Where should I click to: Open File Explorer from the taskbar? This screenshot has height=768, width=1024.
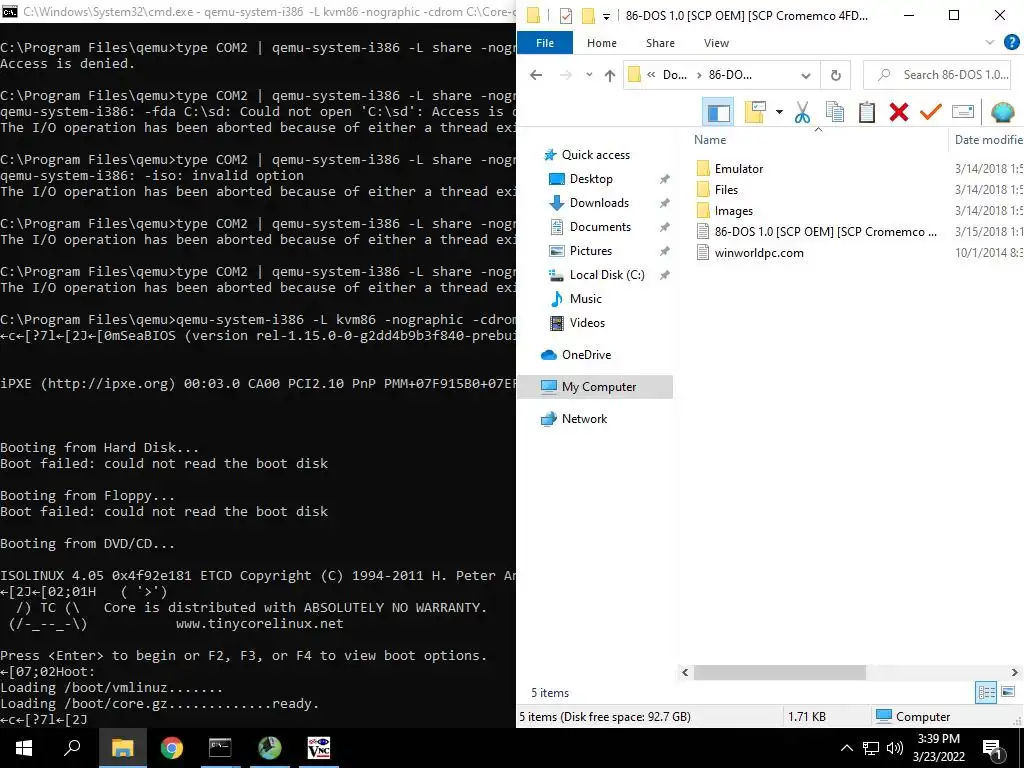(x=122, y=748)
